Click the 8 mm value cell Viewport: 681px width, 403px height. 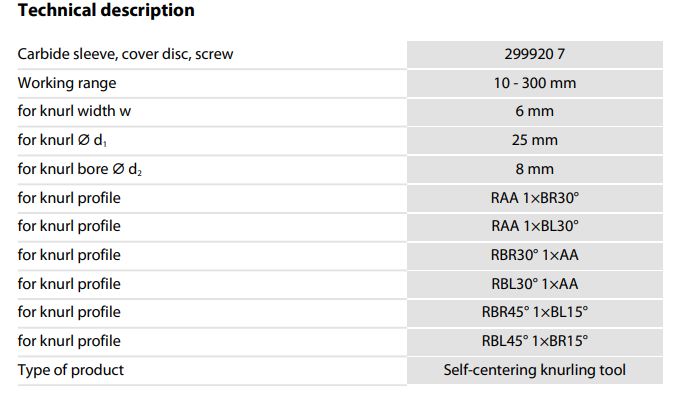[x=534, y=169]
